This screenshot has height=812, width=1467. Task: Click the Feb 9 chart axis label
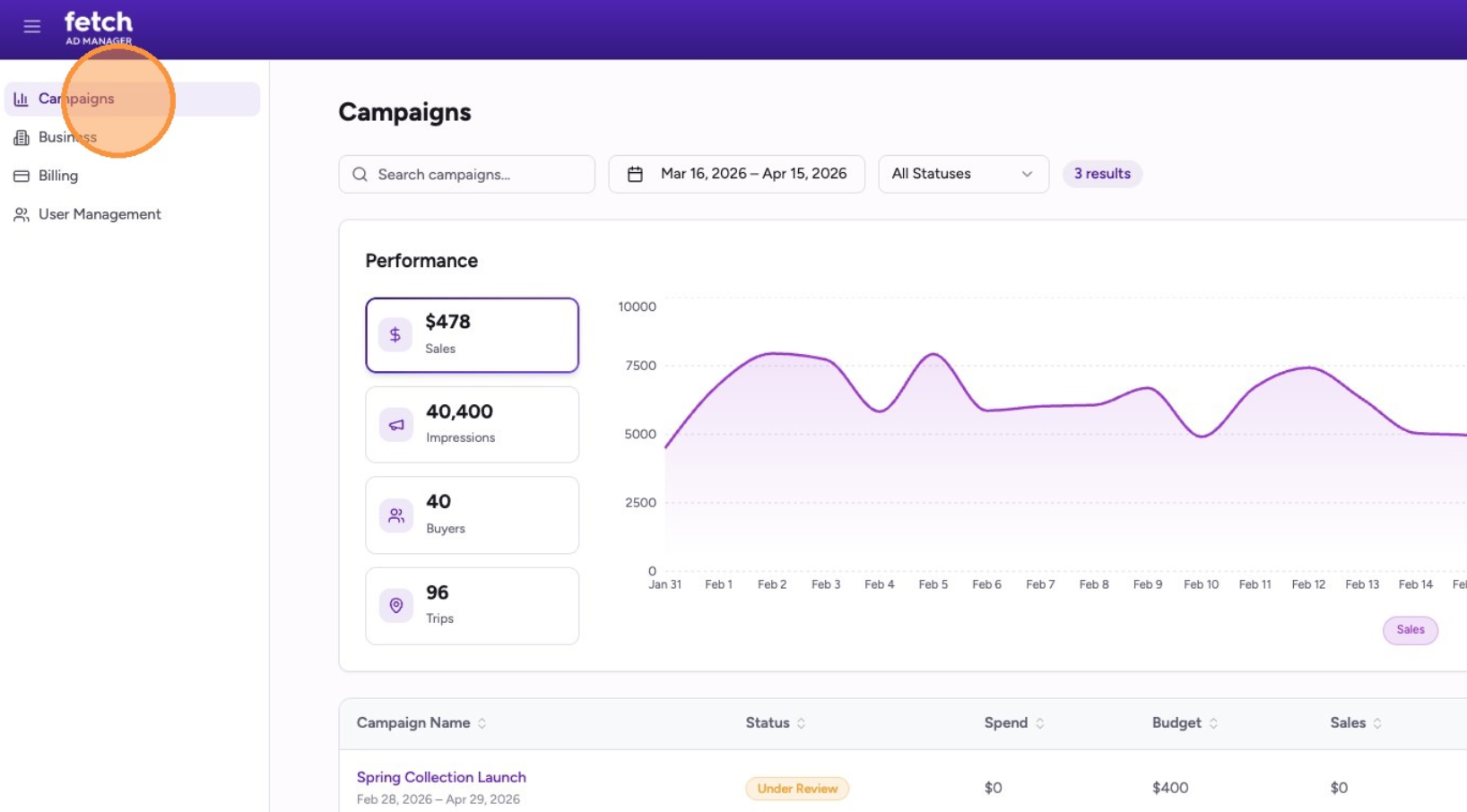[1147, 584]
